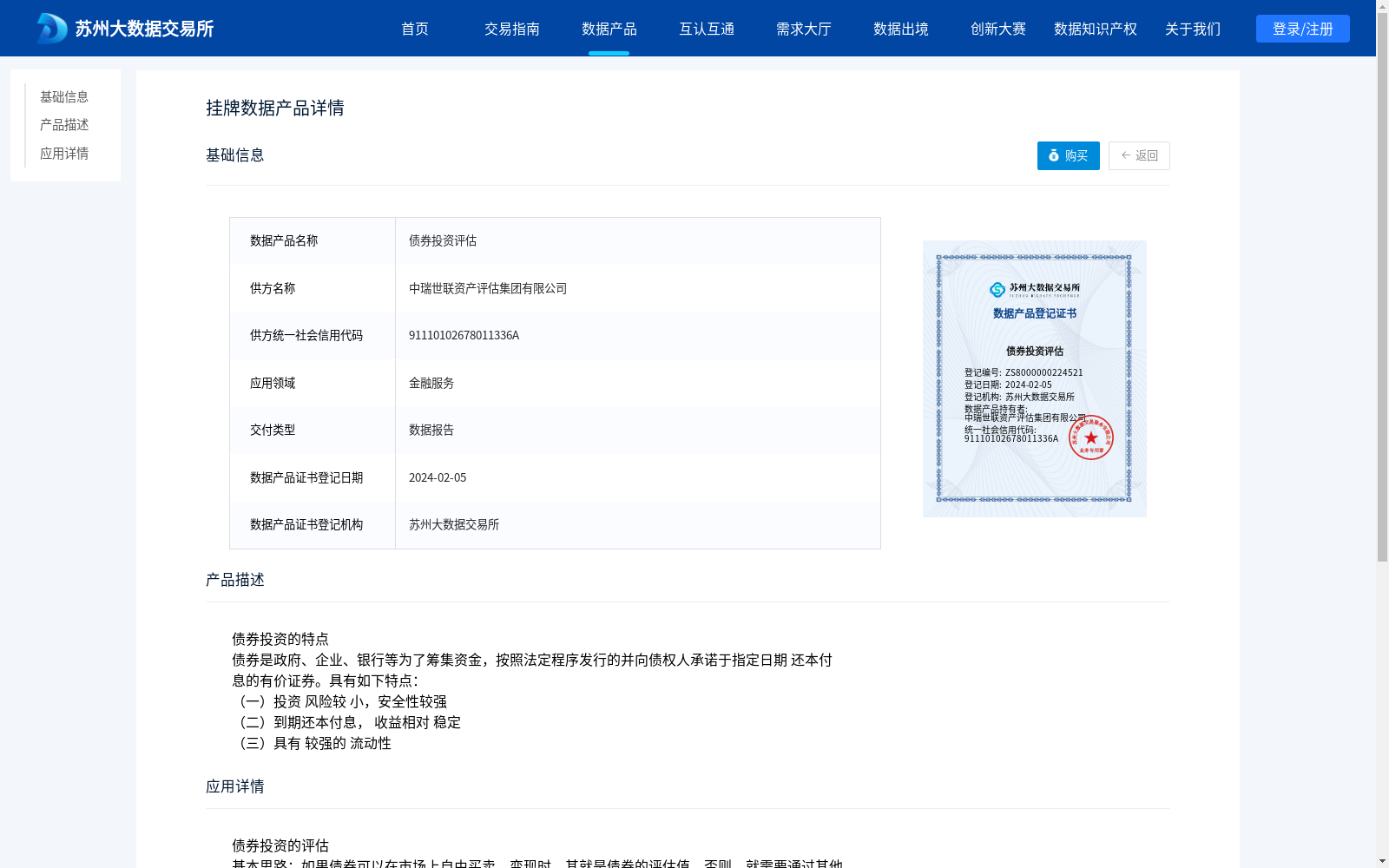This screenshot has height=868, width=1389.
Task: Click the 登录/注册 button
Action: point(1302,29)
